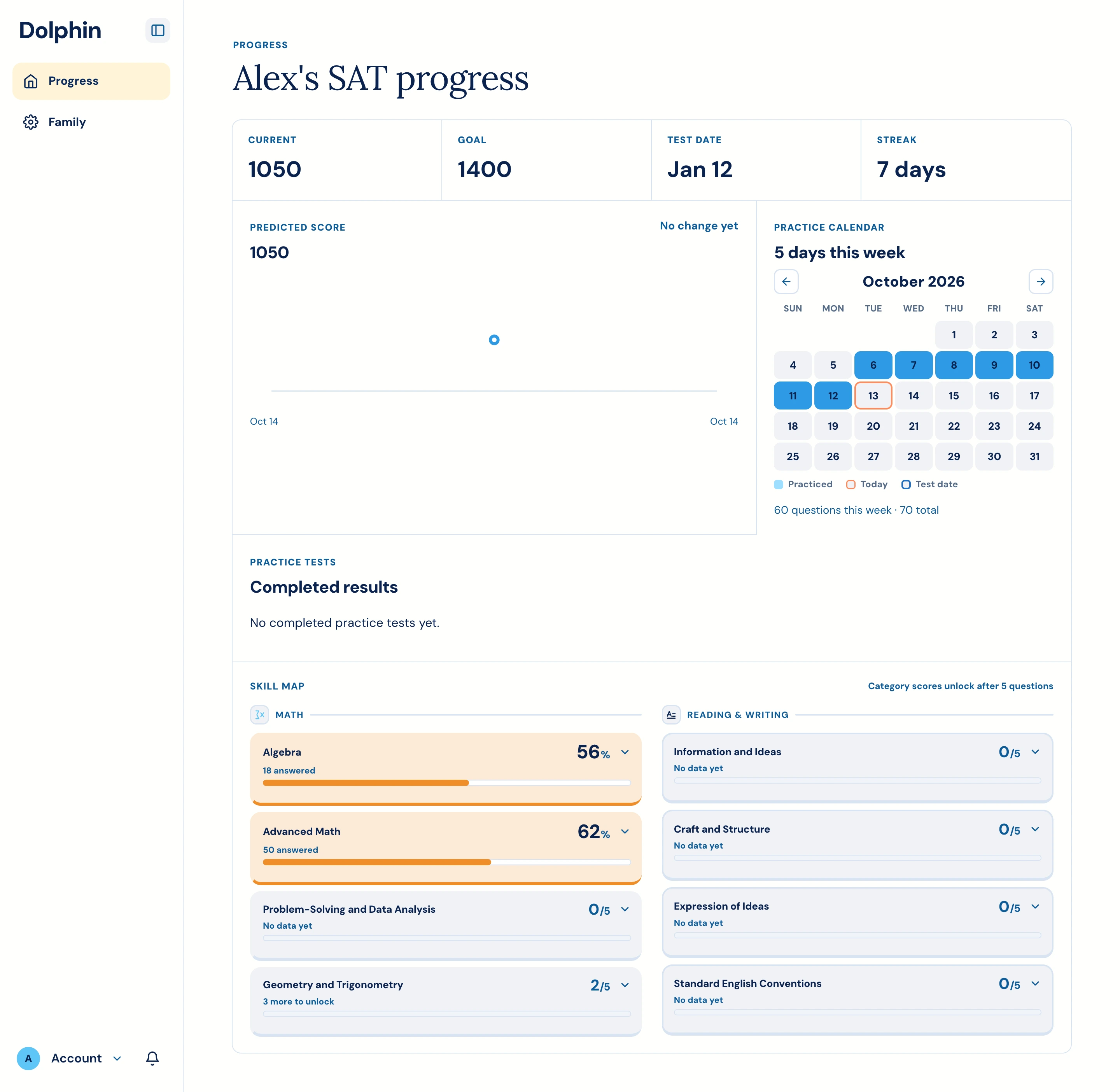
Task: Click the predicted score value 1050
Action: (269, 253)
